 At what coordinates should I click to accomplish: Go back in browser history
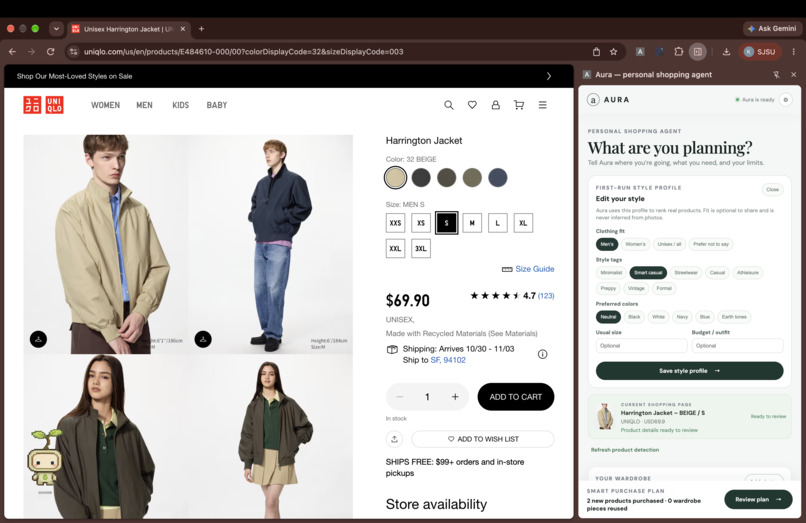tap(12, 51)
